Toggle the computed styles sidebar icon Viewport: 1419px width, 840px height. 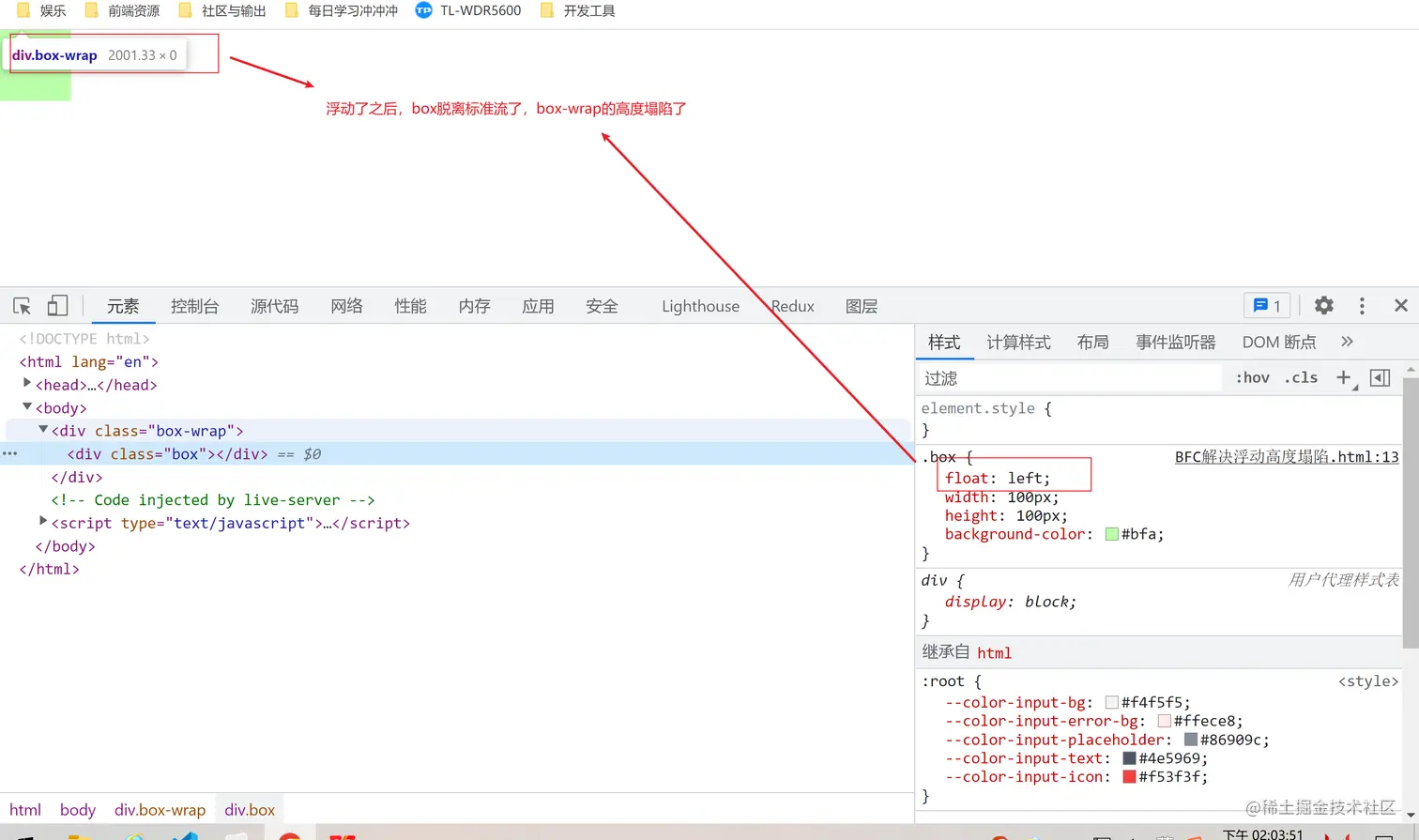click(x=1380, y=377)
